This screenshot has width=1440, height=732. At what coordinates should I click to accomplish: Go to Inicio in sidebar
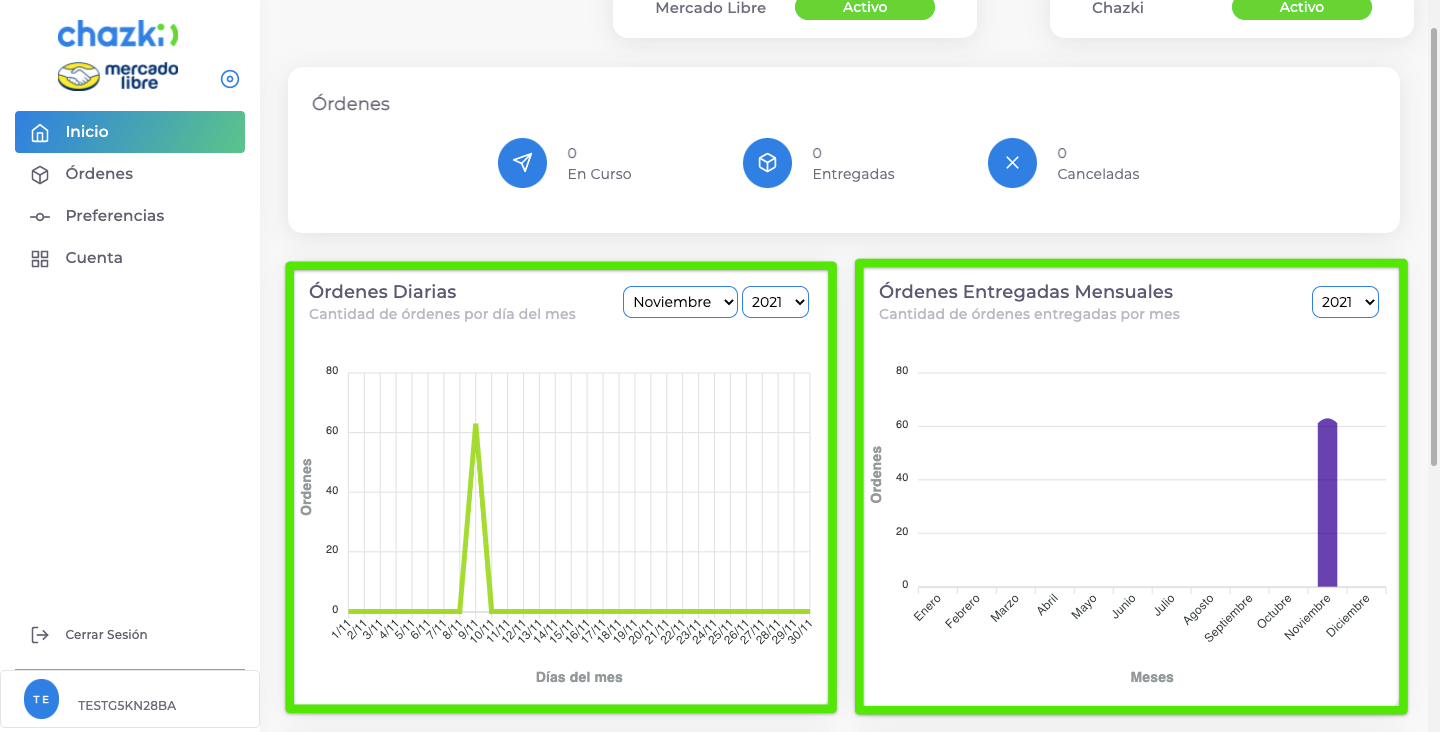(x=130, y=132)
